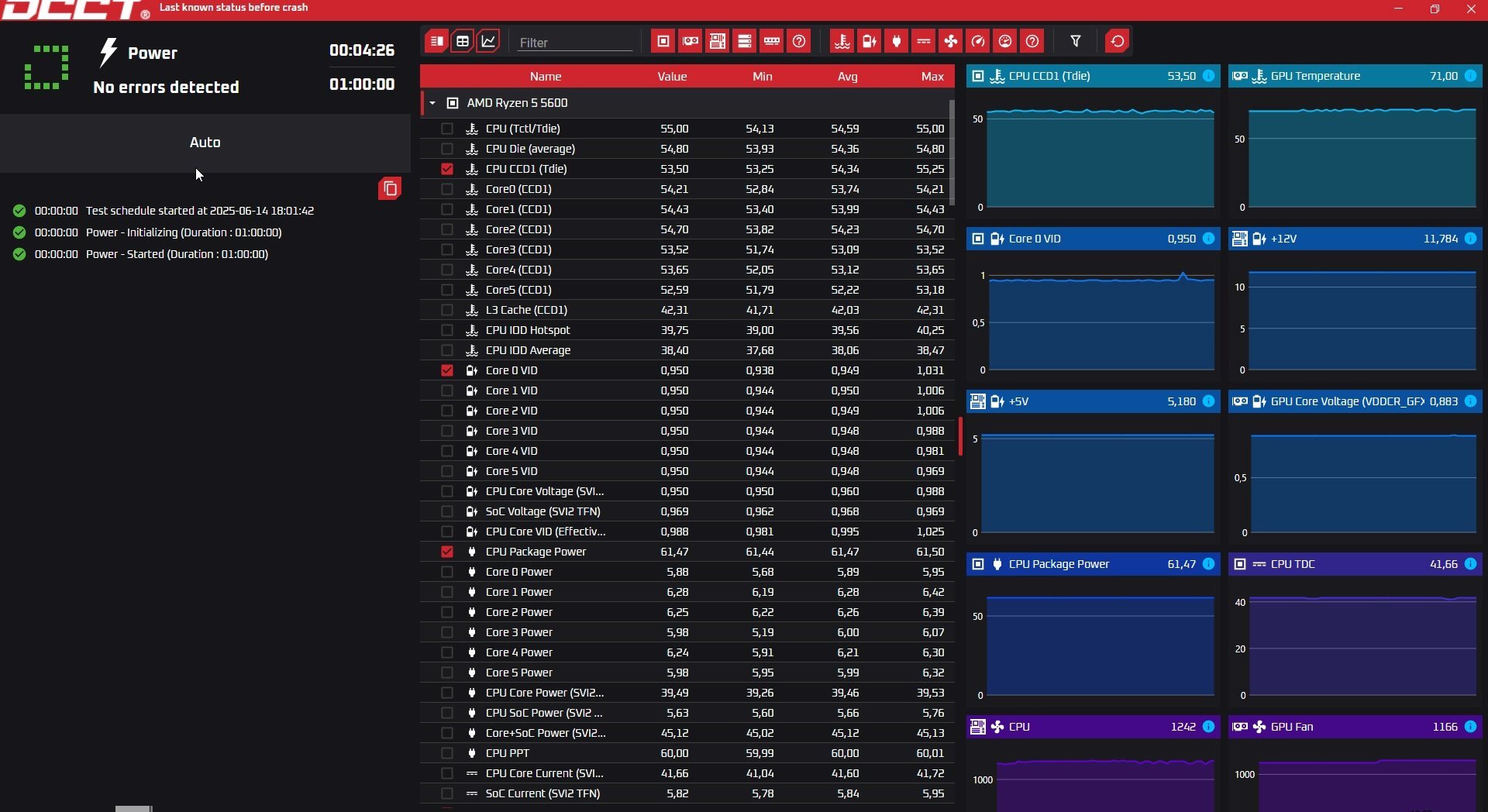The width and height of the screenshot is (1488, 812).
Task: Uncheck the CPU CCD1 (Tdie) checkbox
Action: pyautogui.click(x=447, y=169)
